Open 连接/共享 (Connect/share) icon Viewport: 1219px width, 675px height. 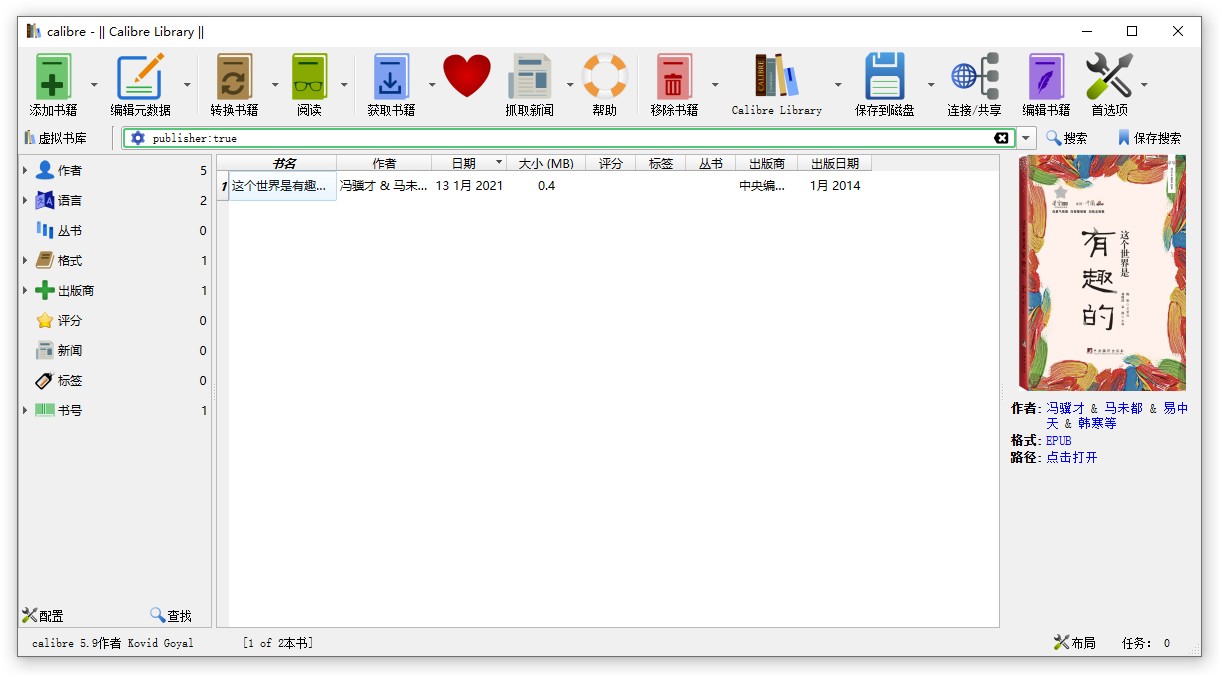tap(974, 77)
